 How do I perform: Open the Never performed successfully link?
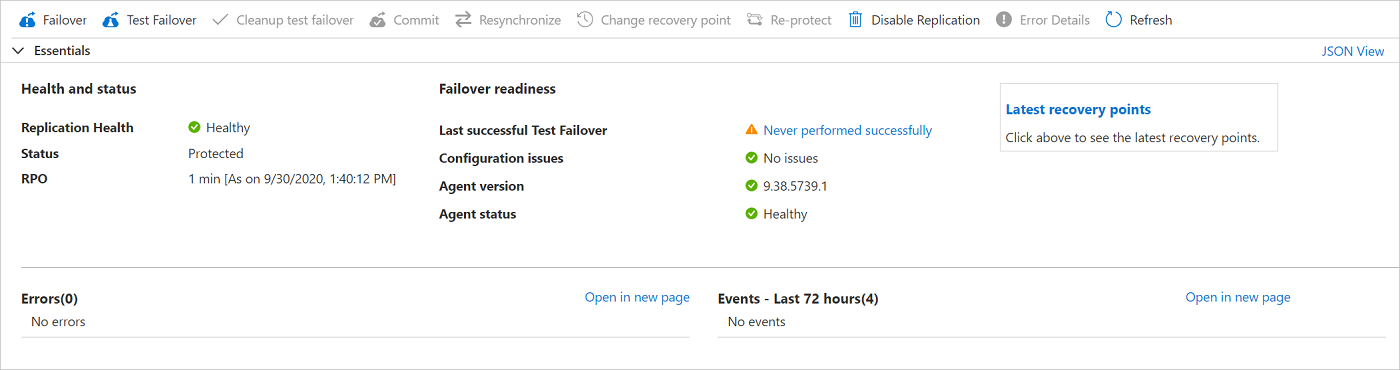point(848,130)
